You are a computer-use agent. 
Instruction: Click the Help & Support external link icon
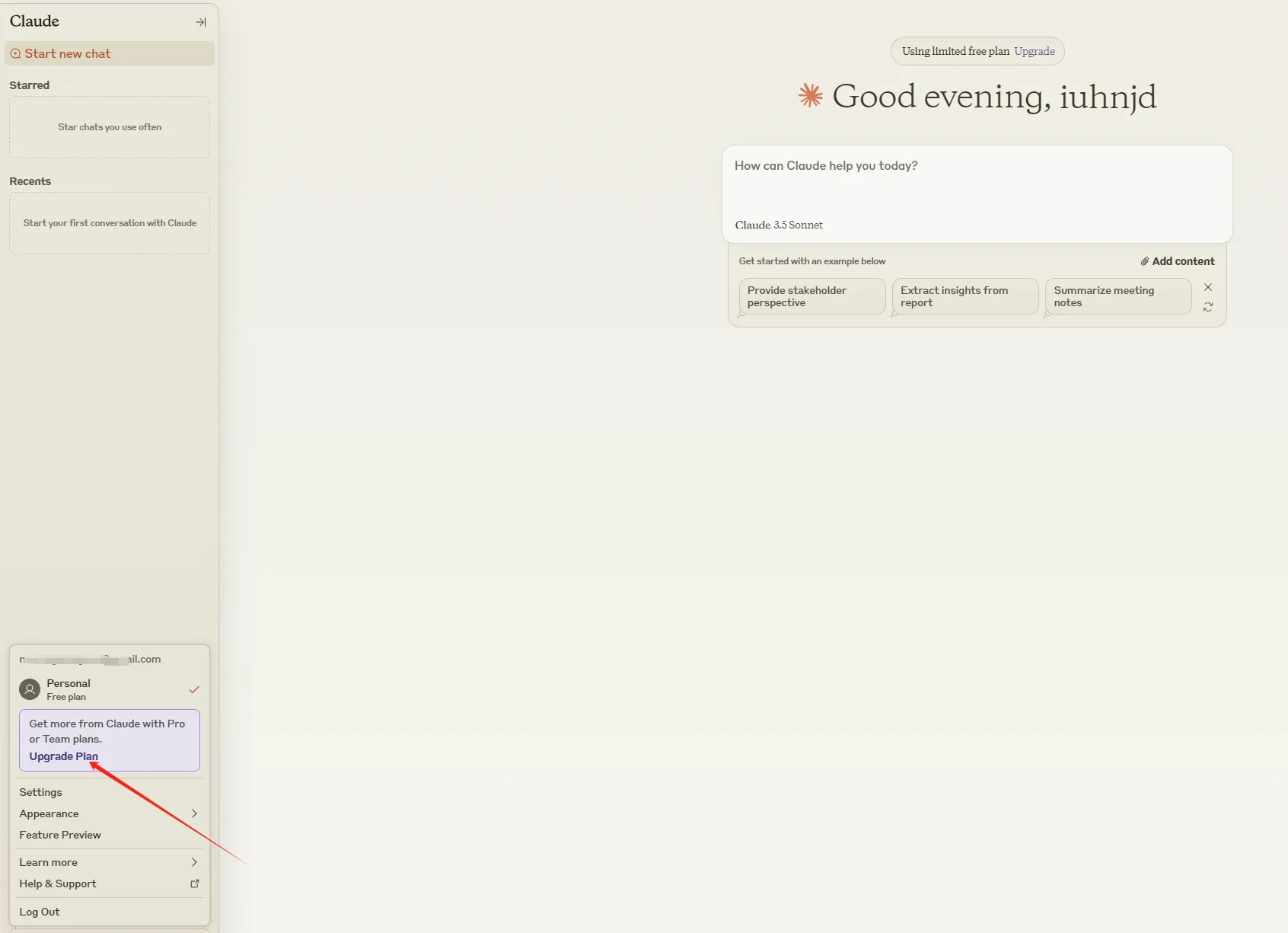(x=194, y=883)
